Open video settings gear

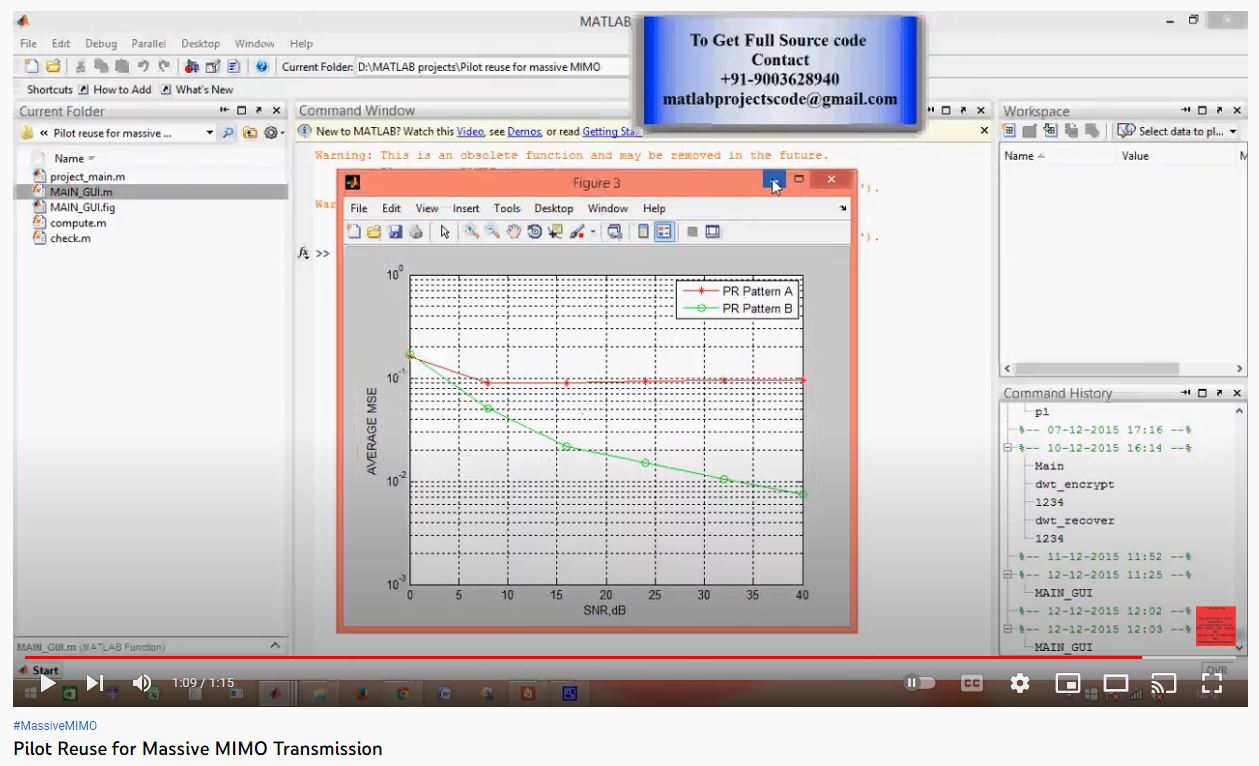1020,683
